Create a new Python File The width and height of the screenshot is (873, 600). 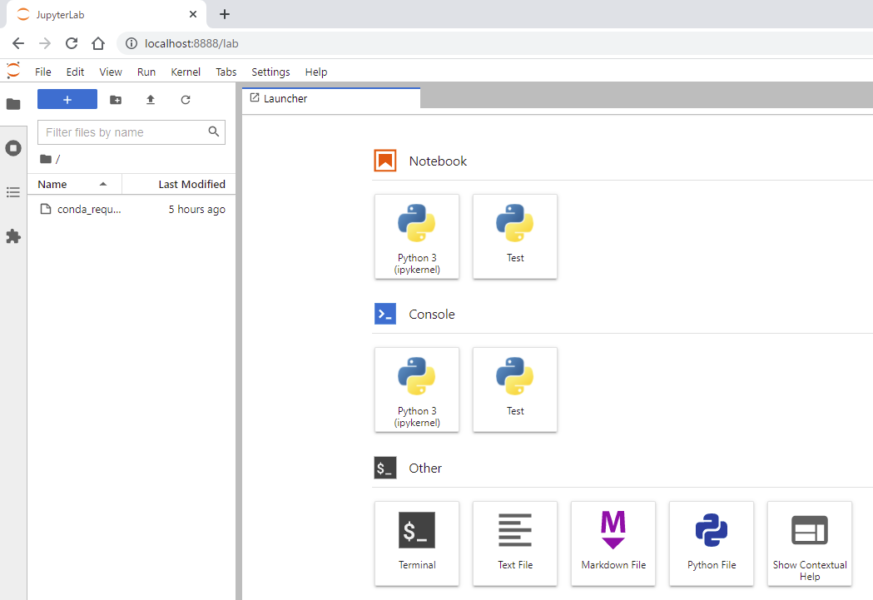click(x=711, y=543)
